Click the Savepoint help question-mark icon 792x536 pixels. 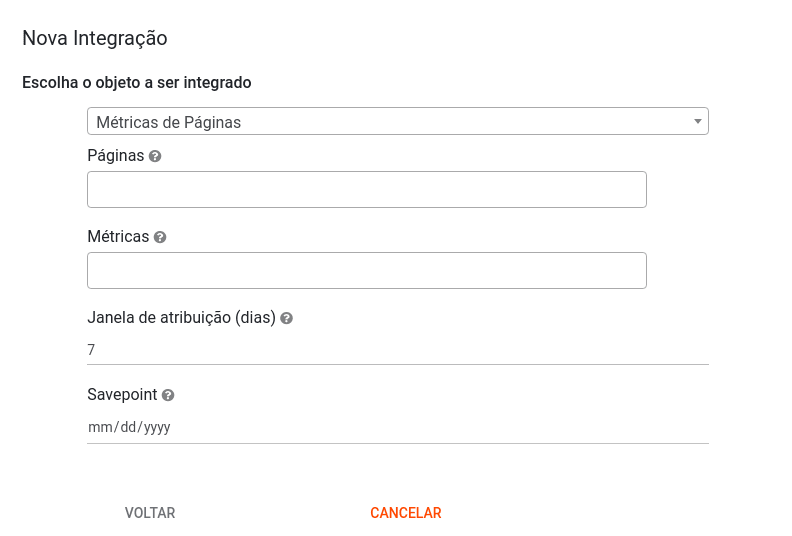click(x=168, y=396)
